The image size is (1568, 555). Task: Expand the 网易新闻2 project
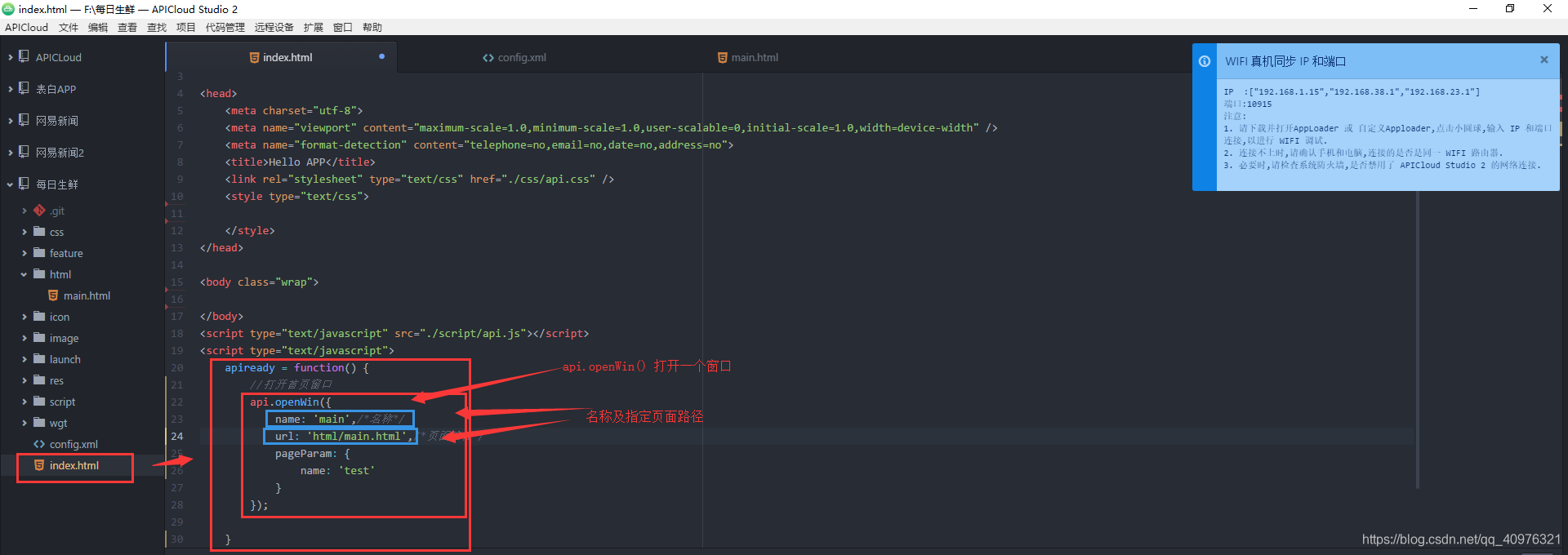pyautogui.click(x=10, y=153)
